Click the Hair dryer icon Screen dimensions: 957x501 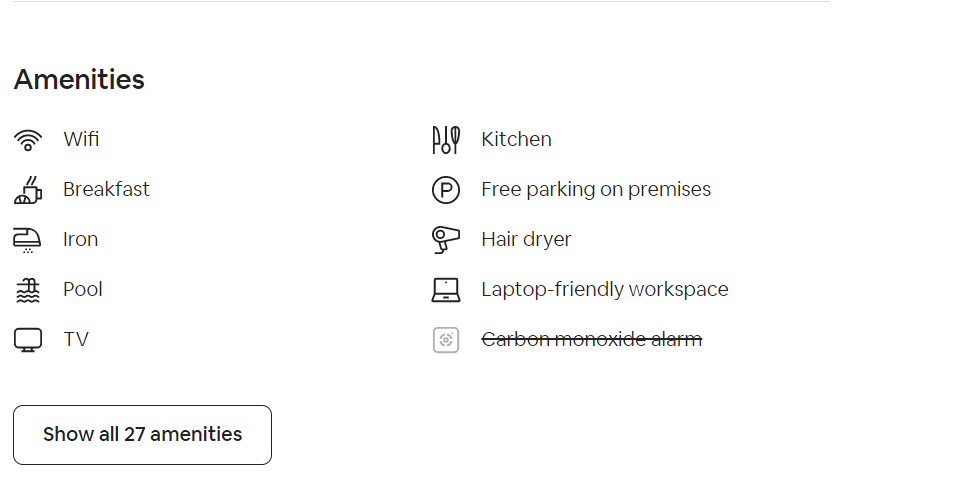446,240
